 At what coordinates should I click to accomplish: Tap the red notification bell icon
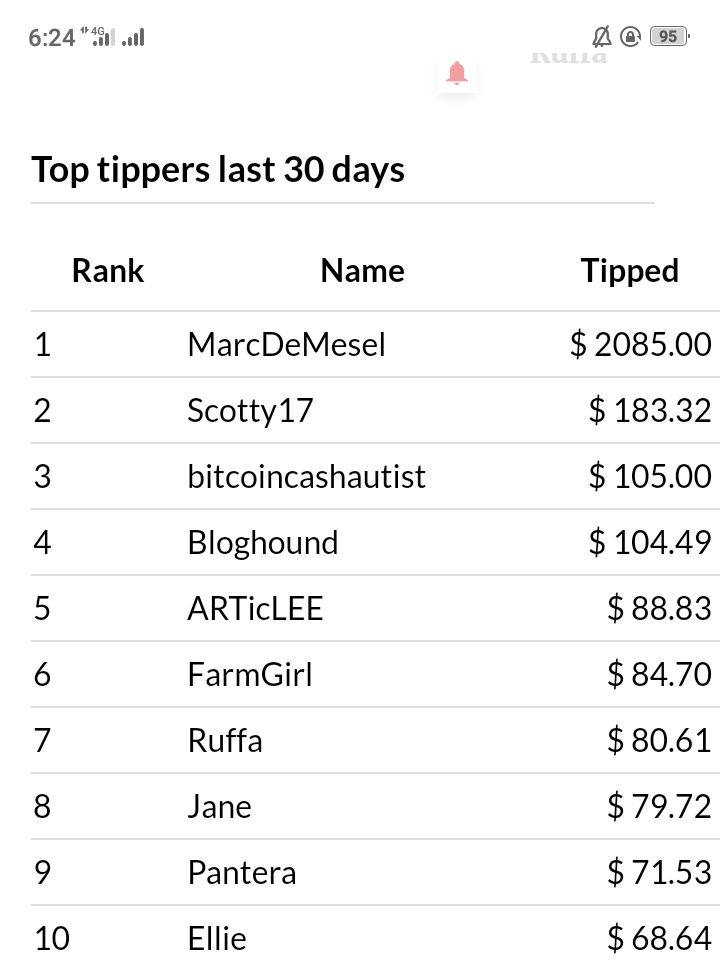[456, 73]
